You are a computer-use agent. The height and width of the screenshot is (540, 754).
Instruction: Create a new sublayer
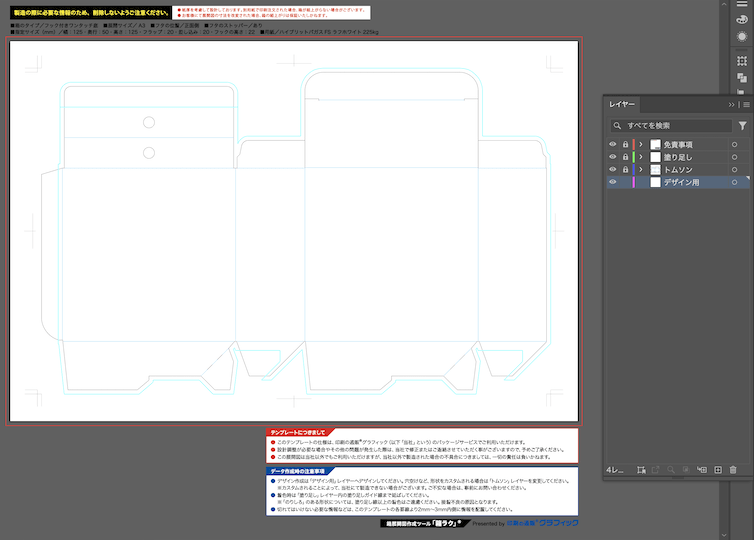(x=701, y=469)
